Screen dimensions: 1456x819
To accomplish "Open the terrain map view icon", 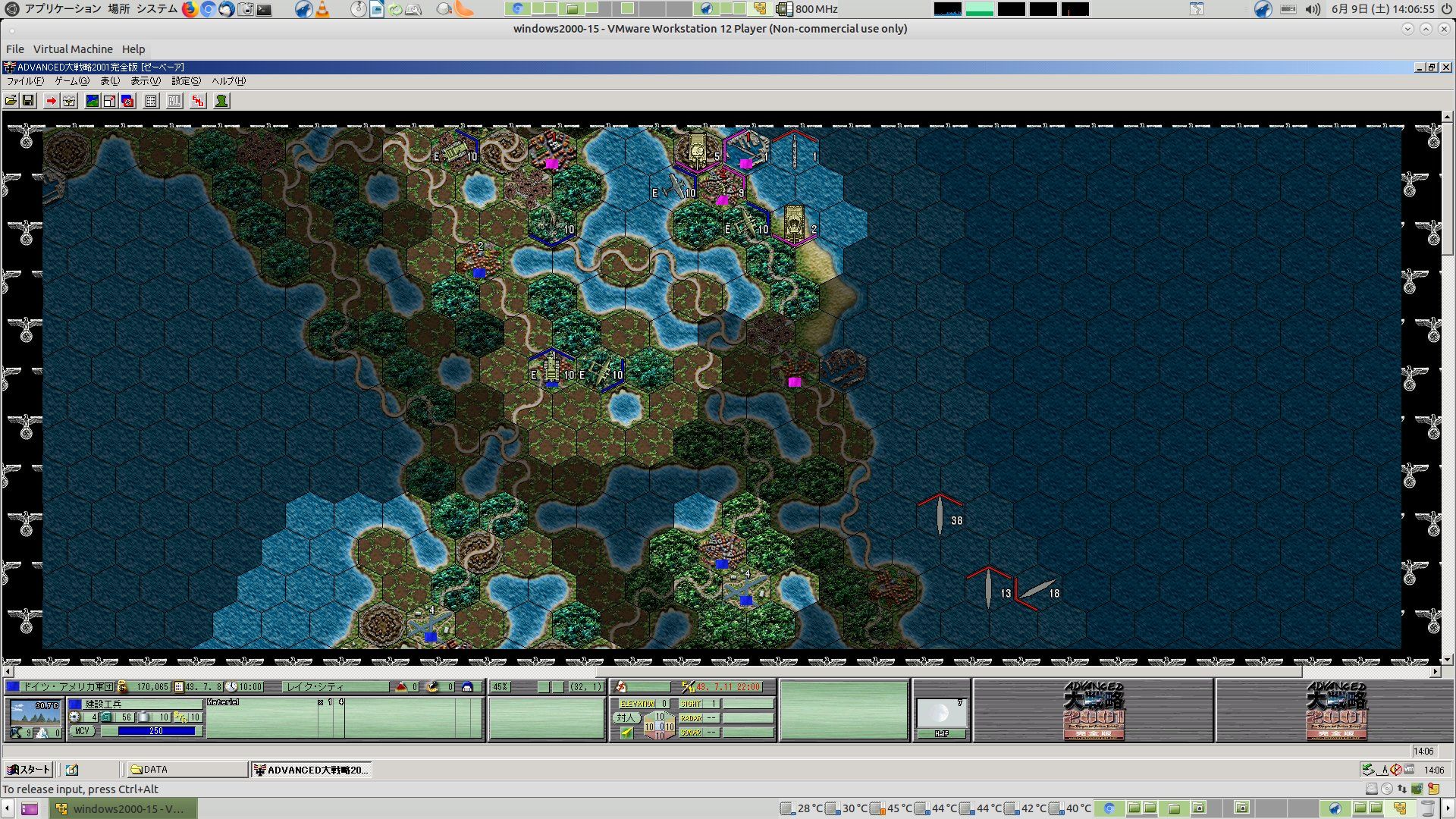I will pyautogui.click(x=93, y=101).
